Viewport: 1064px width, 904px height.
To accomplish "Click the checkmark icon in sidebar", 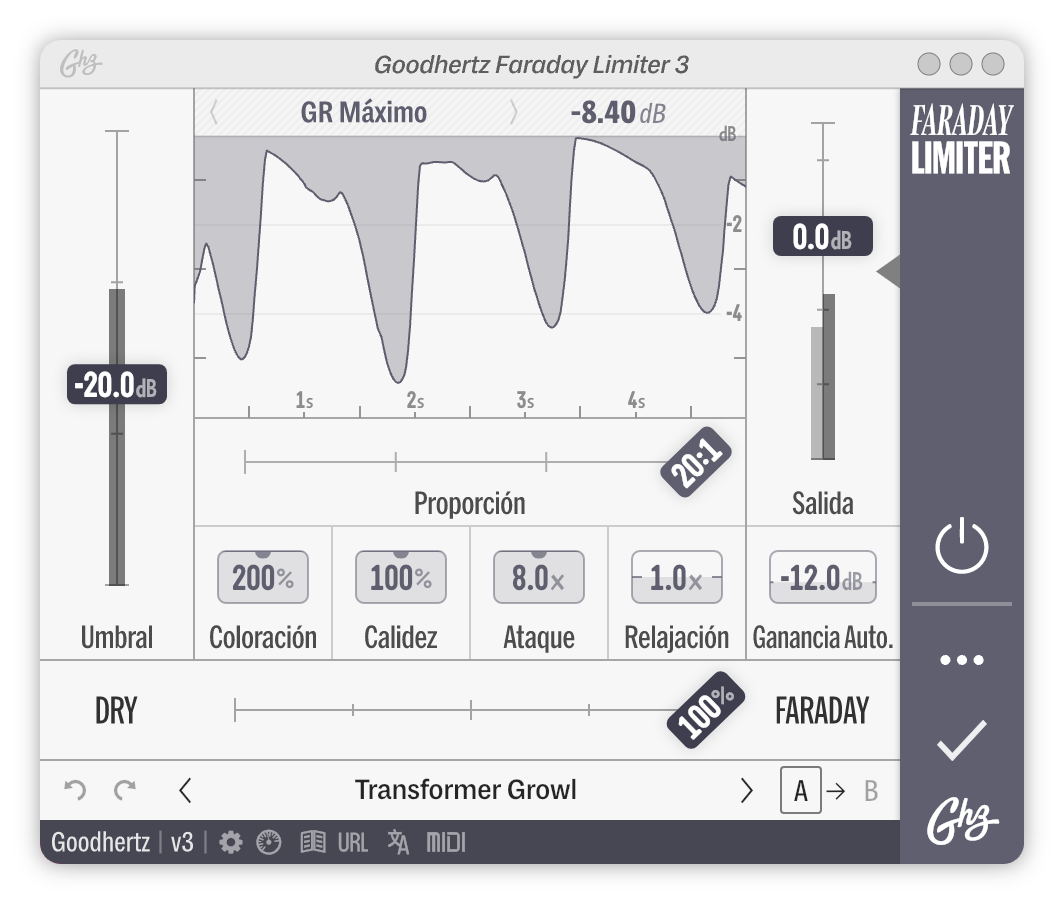I will pyautogui.click(x=962, y=740).
